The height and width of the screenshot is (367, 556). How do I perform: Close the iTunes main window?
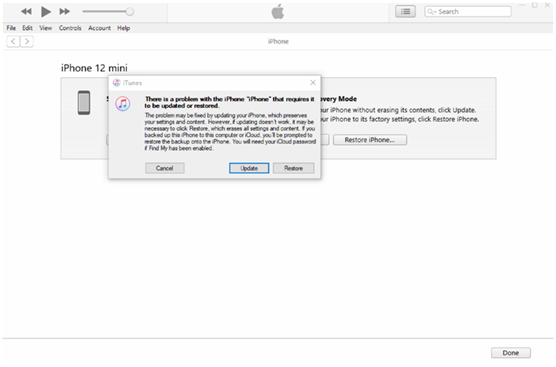(x=547, y=5)
